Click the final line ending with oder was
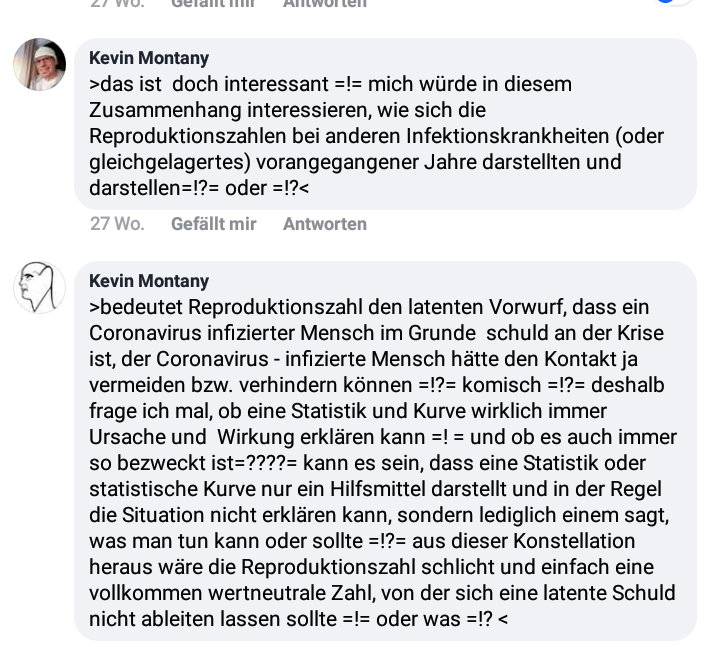Image resolution: width=707 pixels, height=647 pixels. (x=298, y=619)
